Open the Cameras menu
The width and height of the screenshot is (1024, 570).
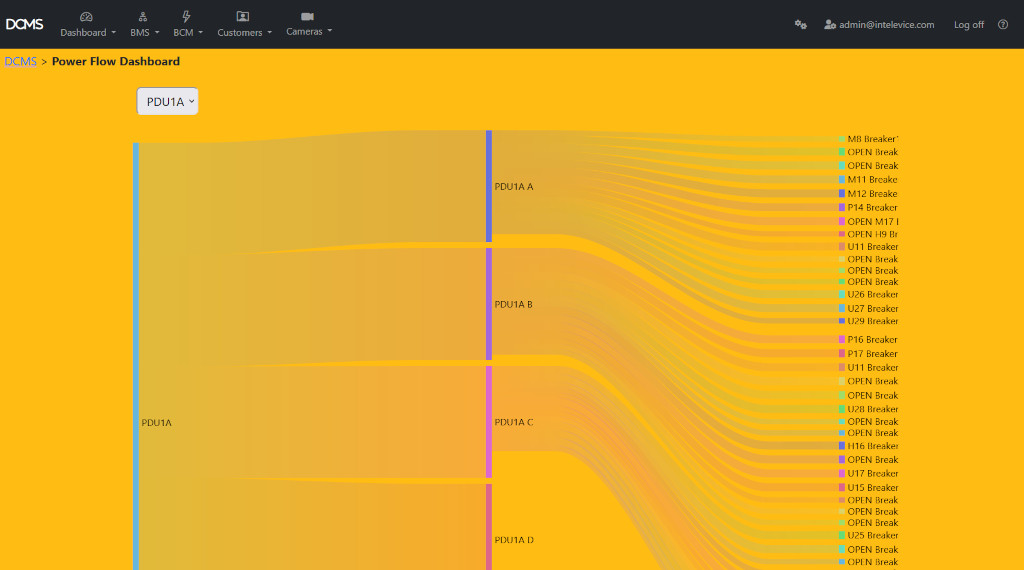click(x=308, y=31)
